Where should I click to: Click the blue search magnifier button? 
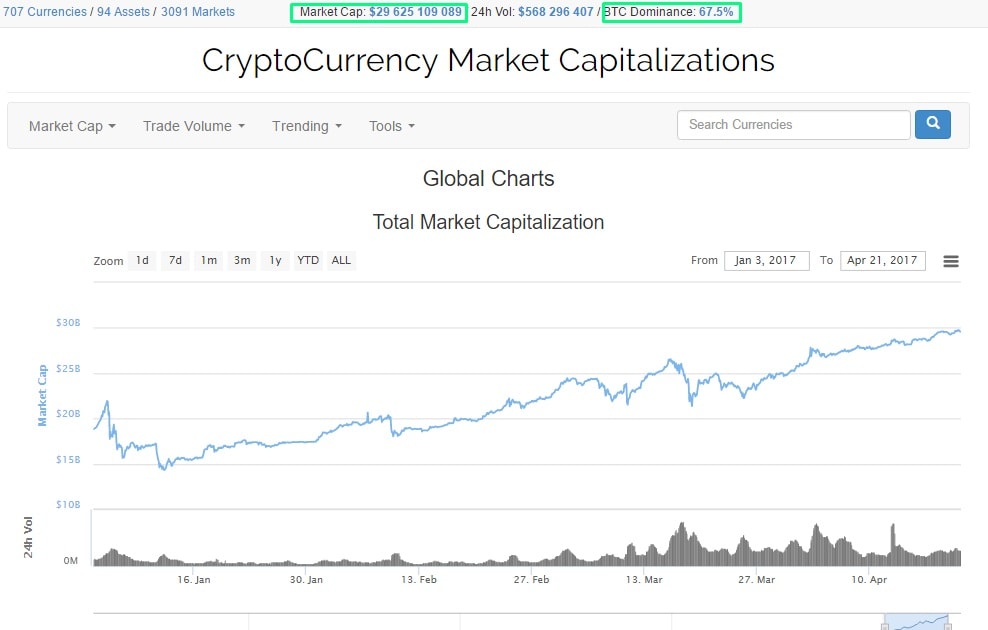coord(932,124)
